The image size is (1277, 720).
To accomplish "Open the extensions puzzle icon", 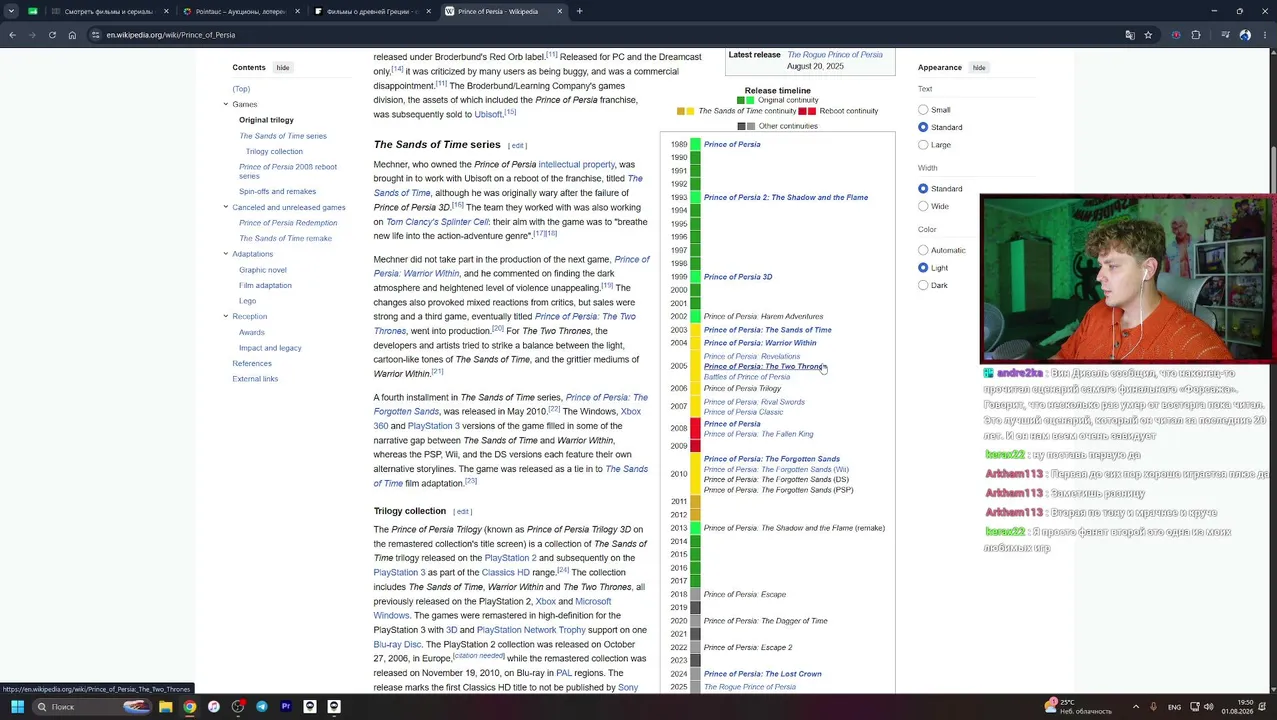I will point(1196,35).
